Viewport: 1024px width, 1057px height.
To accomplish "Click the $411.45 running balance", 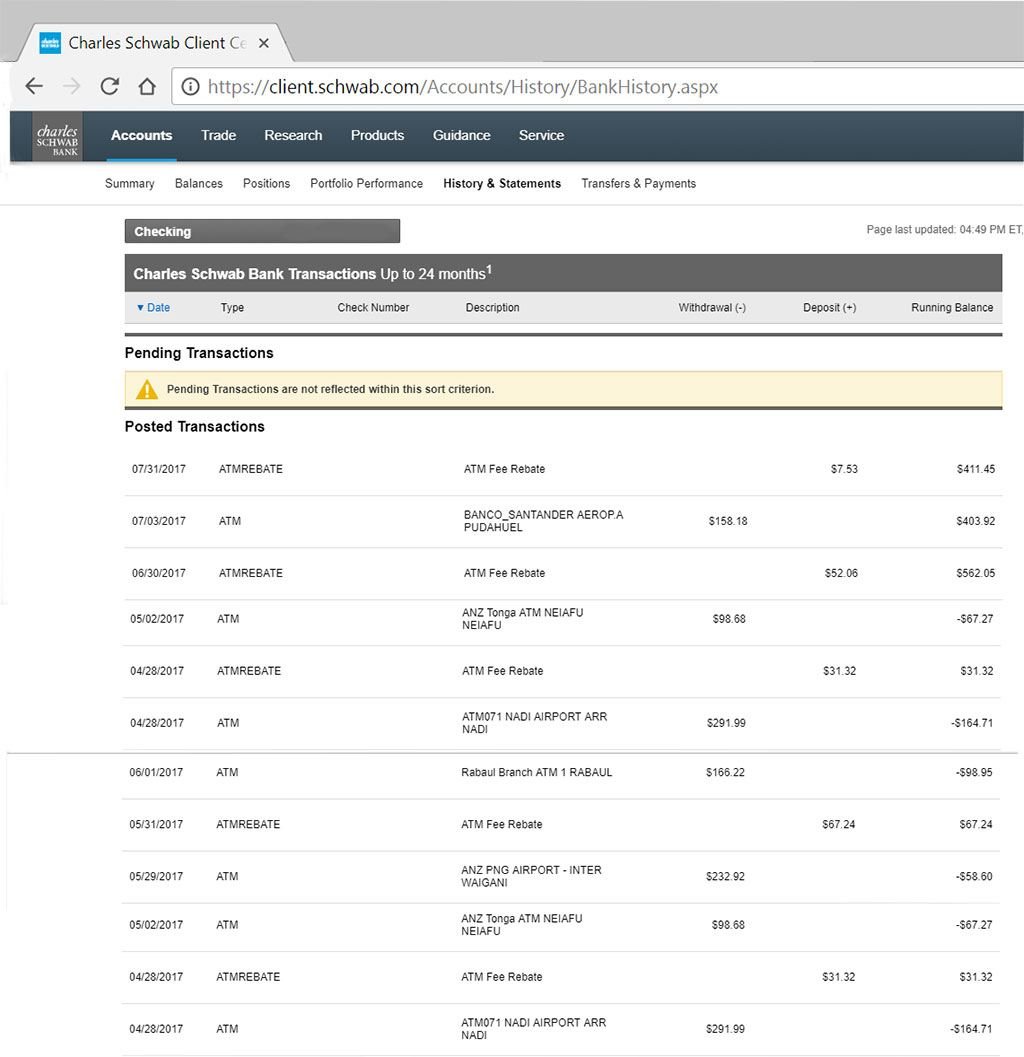I will tap(975, 469).
